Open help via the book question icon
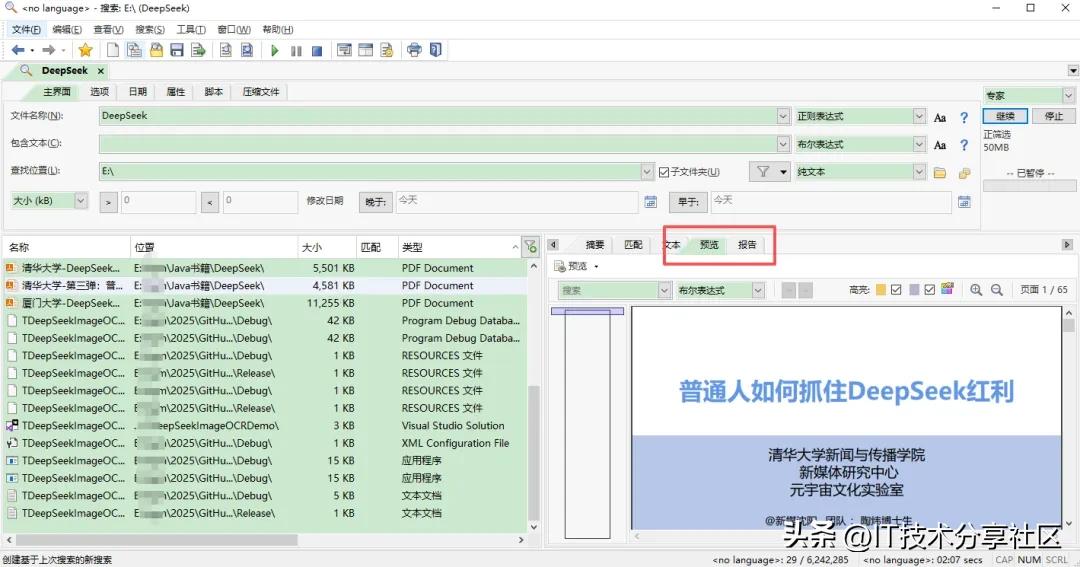The image size is (1080, 567). [435, 50]
